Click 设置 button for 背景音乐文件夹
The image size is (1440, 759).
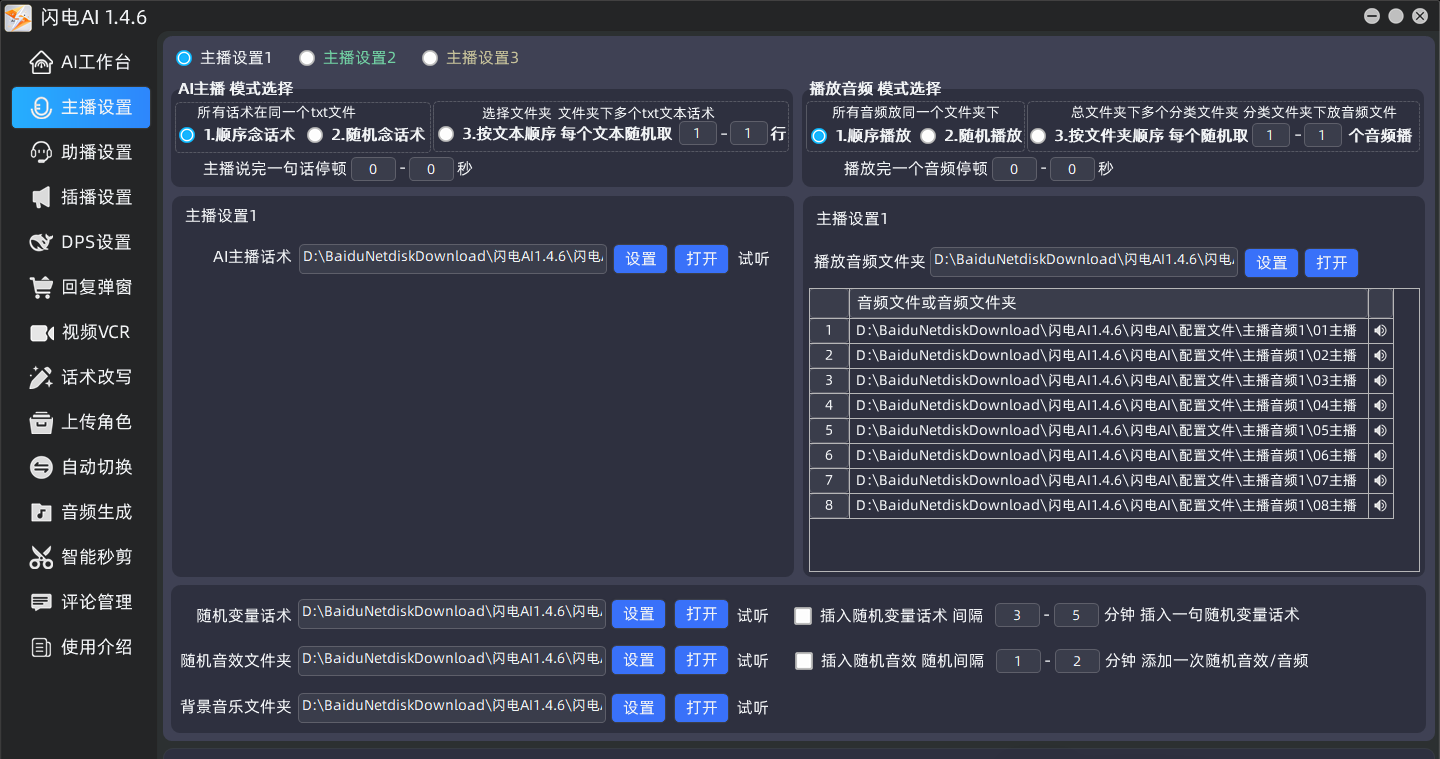pos(639,707)
